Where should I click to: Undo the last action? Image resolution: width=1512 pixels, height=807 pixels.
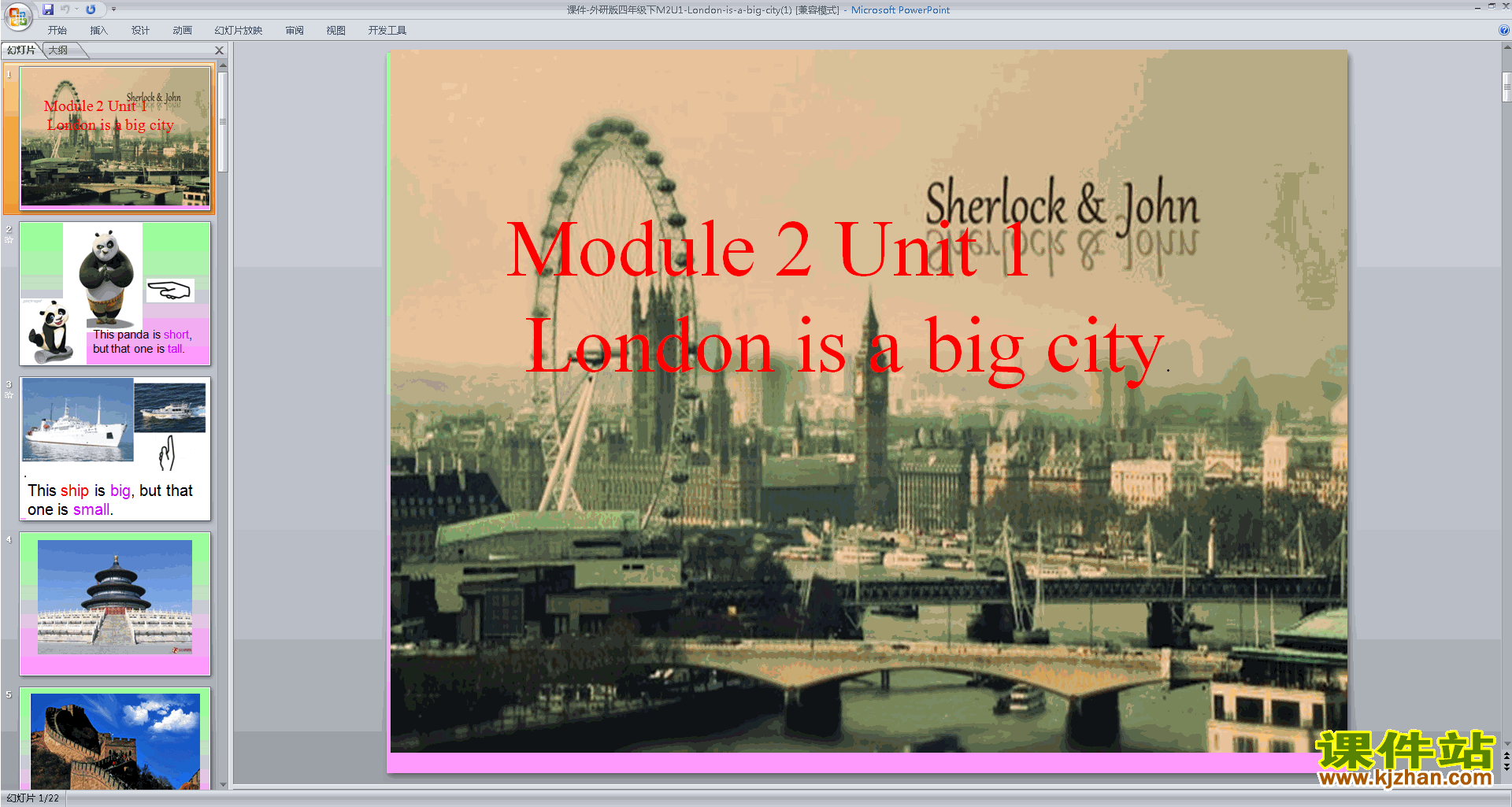tap(65, 9)
